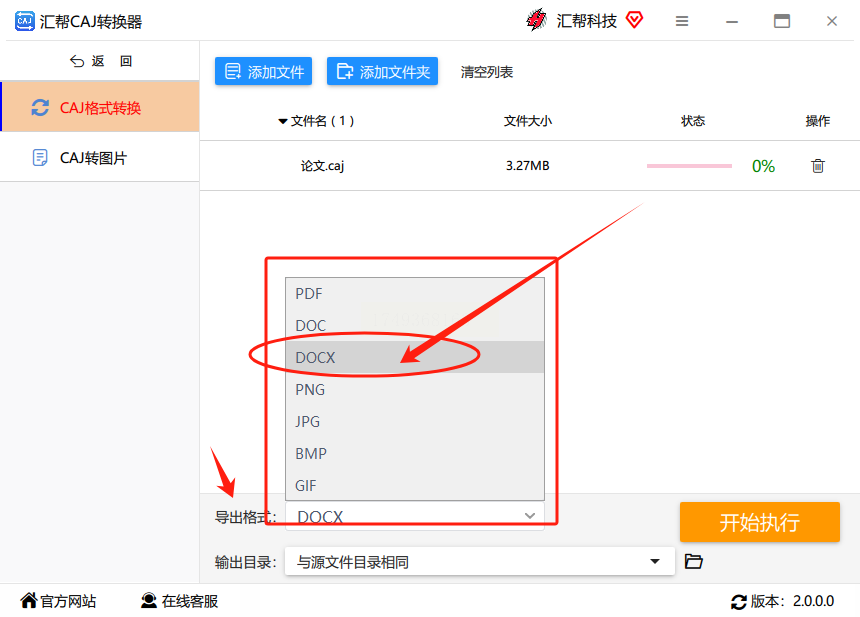Image resolution: width=860 pixels, height=617 pixels.
Task: Select the CAJ格式转换 sidebar tab
Action: 100,107
